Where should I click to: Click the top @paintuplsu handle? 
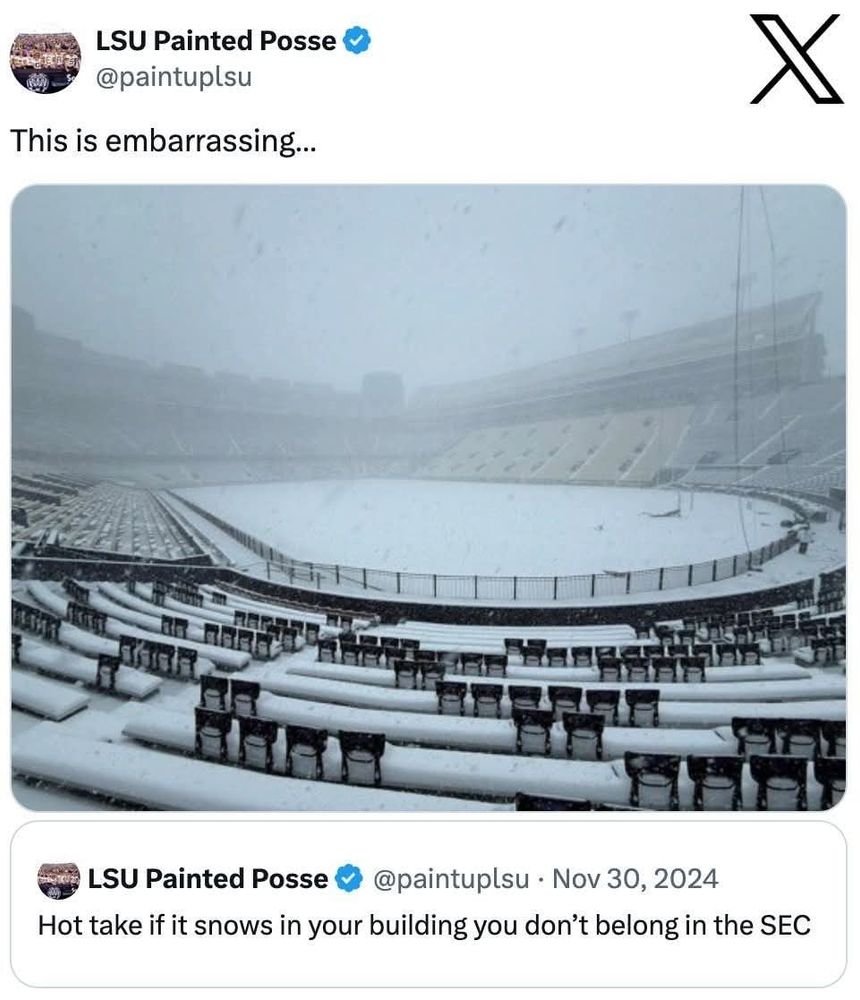(173, 77)
